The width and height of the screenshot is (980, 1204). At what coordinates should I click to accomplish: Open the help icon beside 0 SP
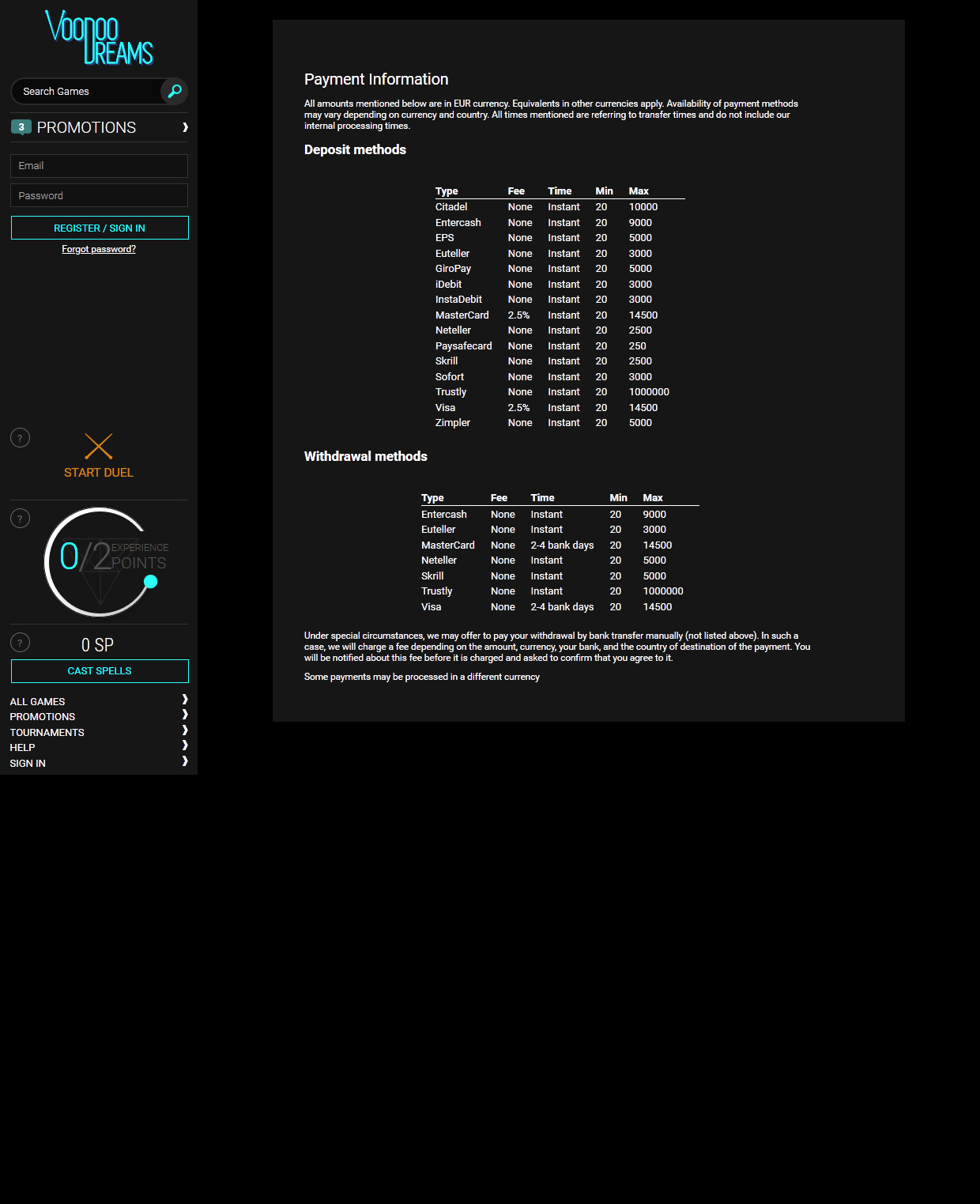pos(20,643)
